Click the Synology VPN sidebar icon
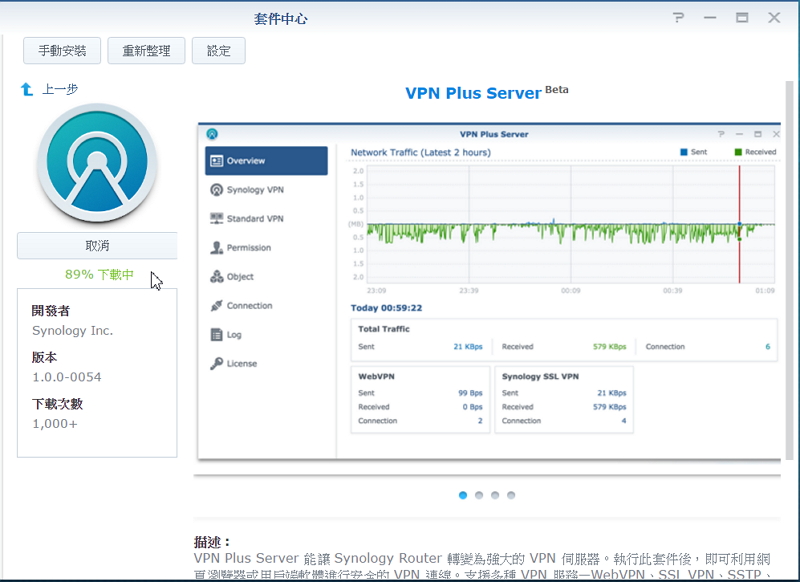The height and width of the screenshot is (582, 800). pos(216,190)
